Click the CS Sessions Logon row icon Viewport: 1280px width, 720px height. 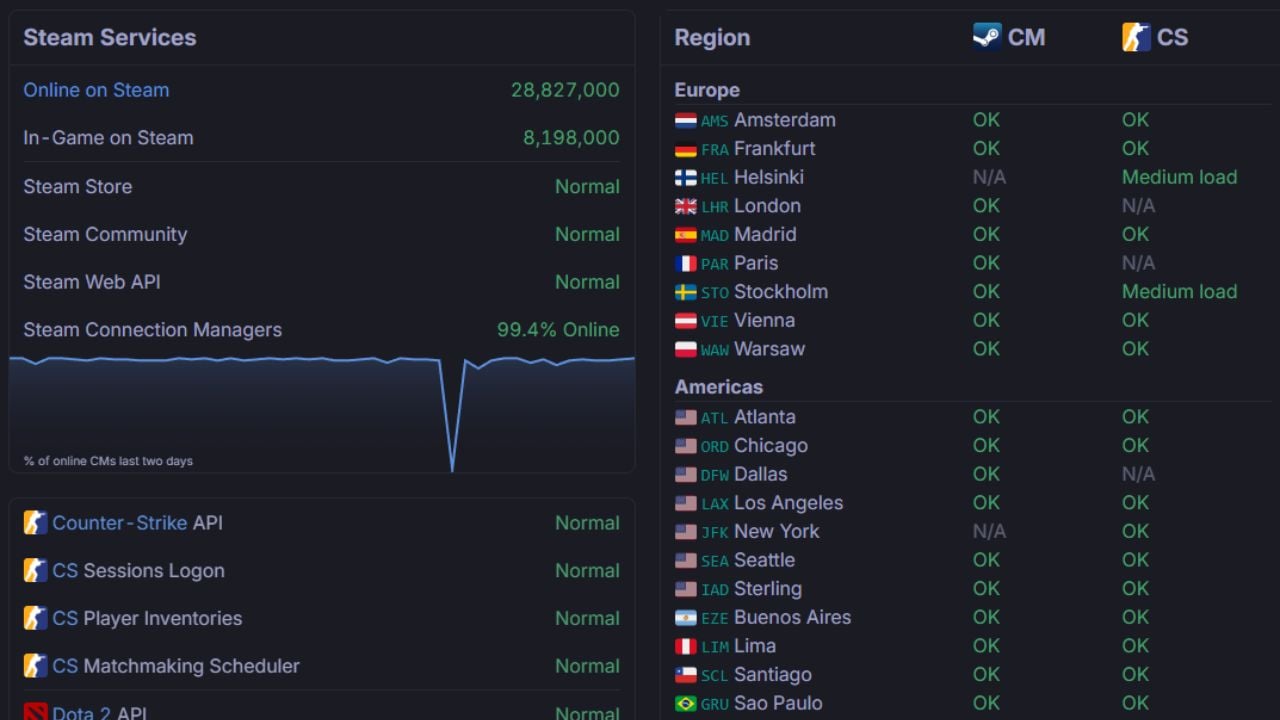(x=35, y=571)
